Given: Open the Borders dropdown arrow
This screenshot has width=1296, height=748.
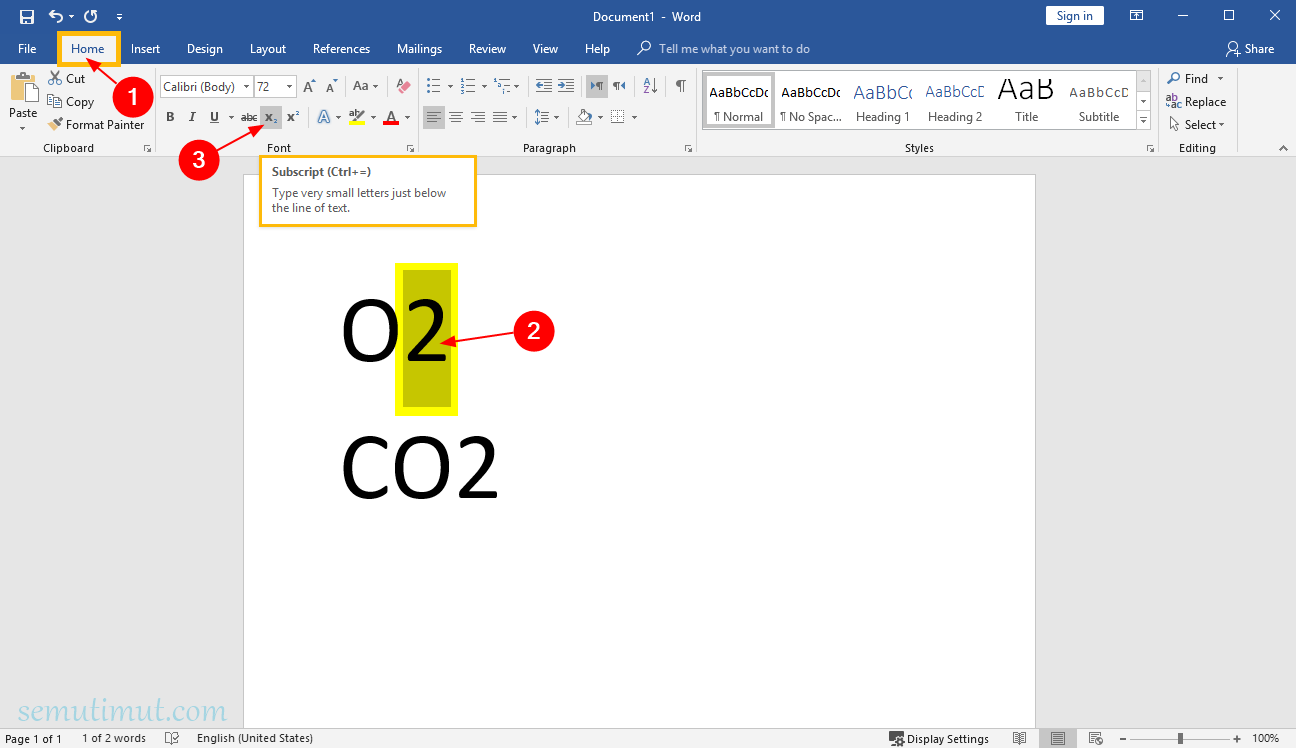Looking at the screenshot, I should tap(634, 117).
